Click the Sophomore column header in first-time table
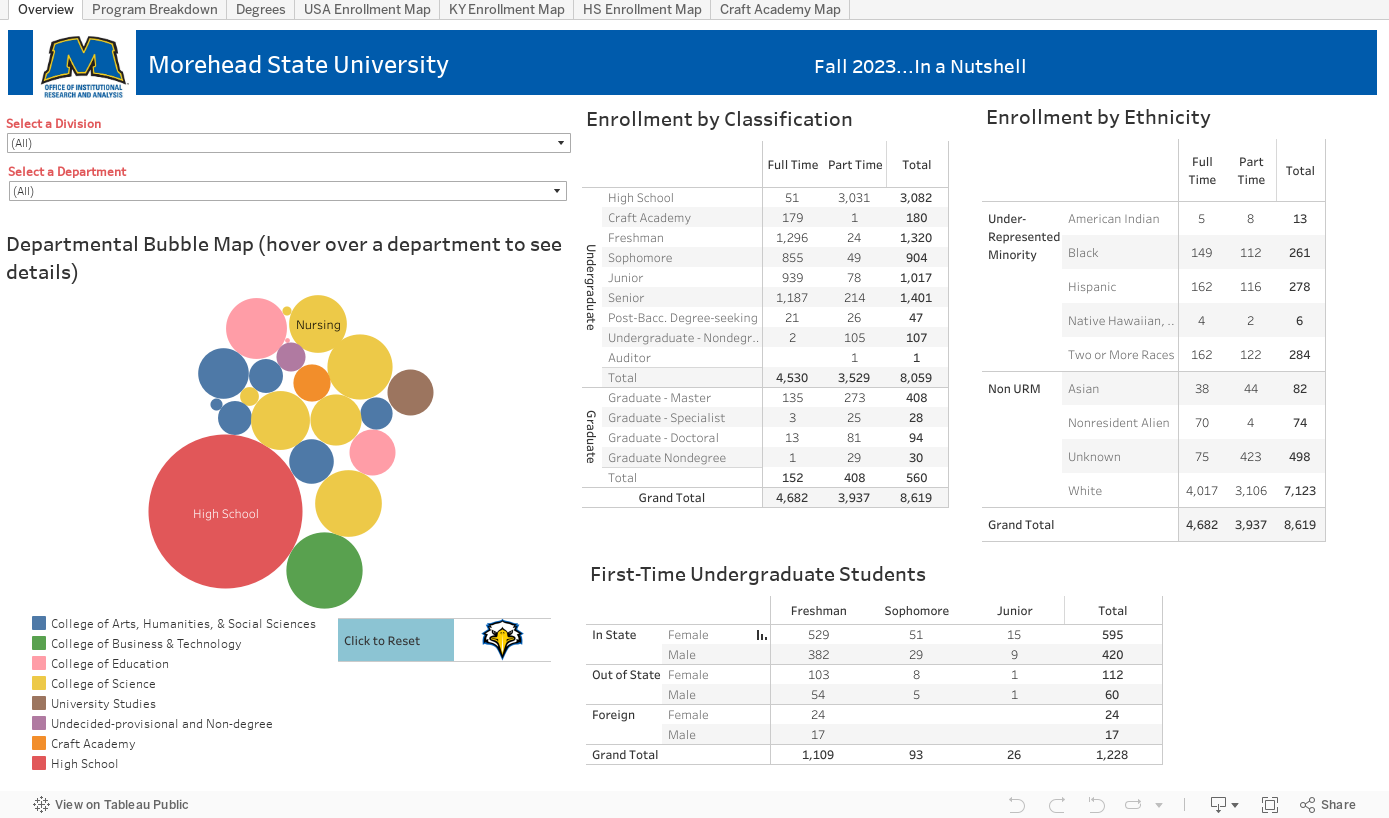This screenshot has height=818, width=1389. (916, 611)
